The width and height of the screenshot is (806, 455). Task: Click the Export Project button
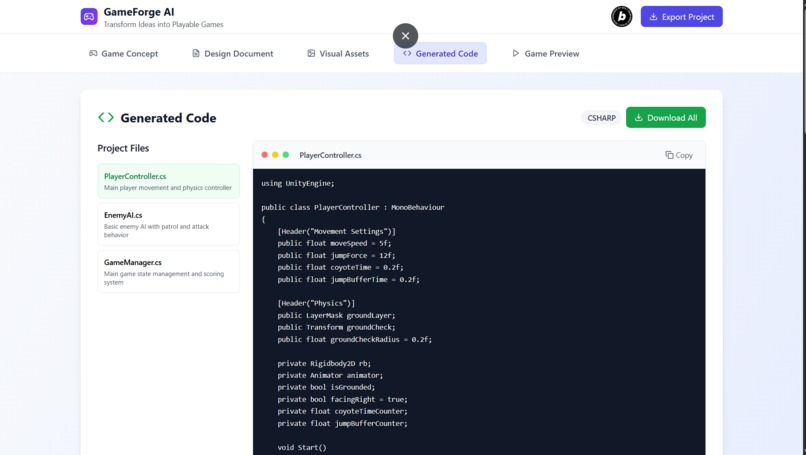point(681,16)
